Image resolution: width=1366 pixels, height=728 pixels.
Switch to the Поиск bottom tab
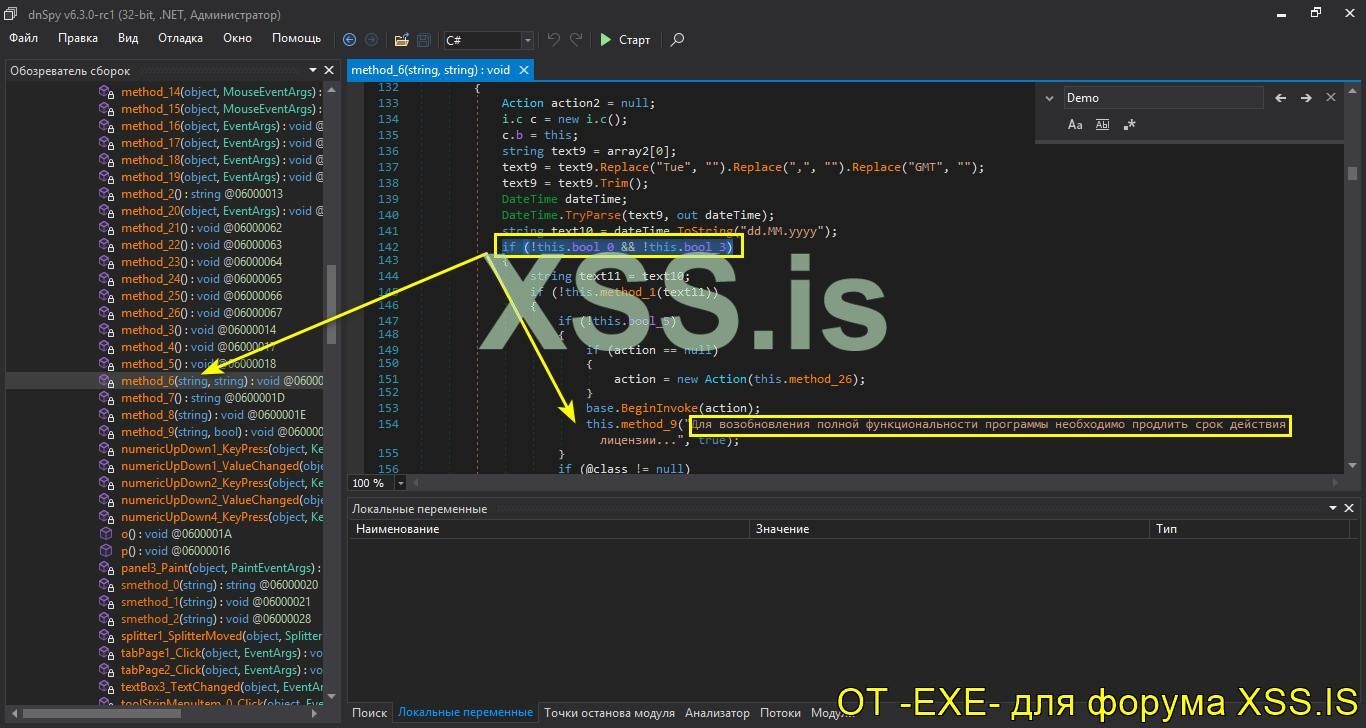(x=369, y=713)
